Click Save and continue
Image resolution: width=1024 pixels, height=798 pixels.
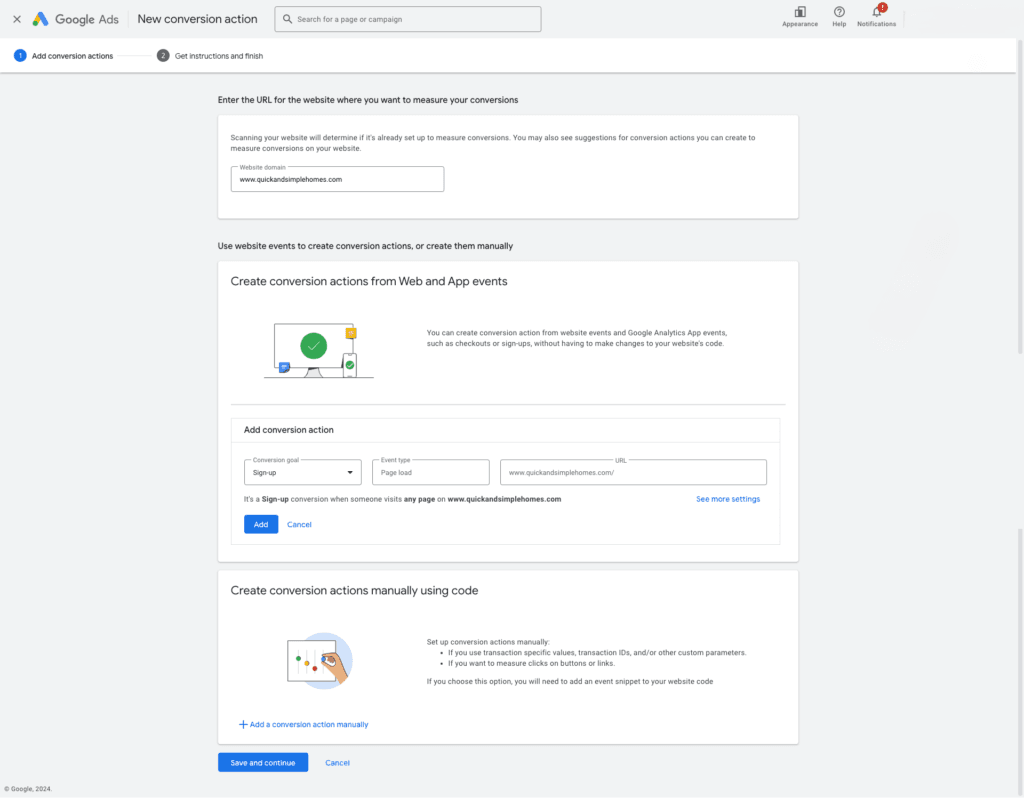(x=262, y=762)
